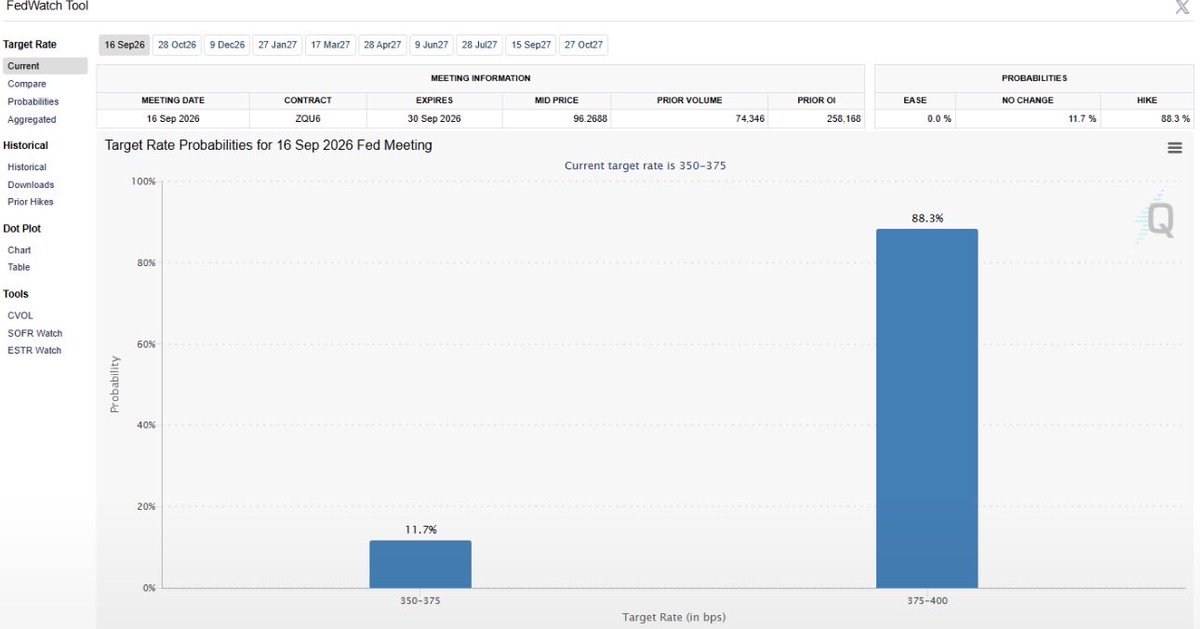
Task: Click the PRIOR VOLUME column header
Action: tap(689, 100)
